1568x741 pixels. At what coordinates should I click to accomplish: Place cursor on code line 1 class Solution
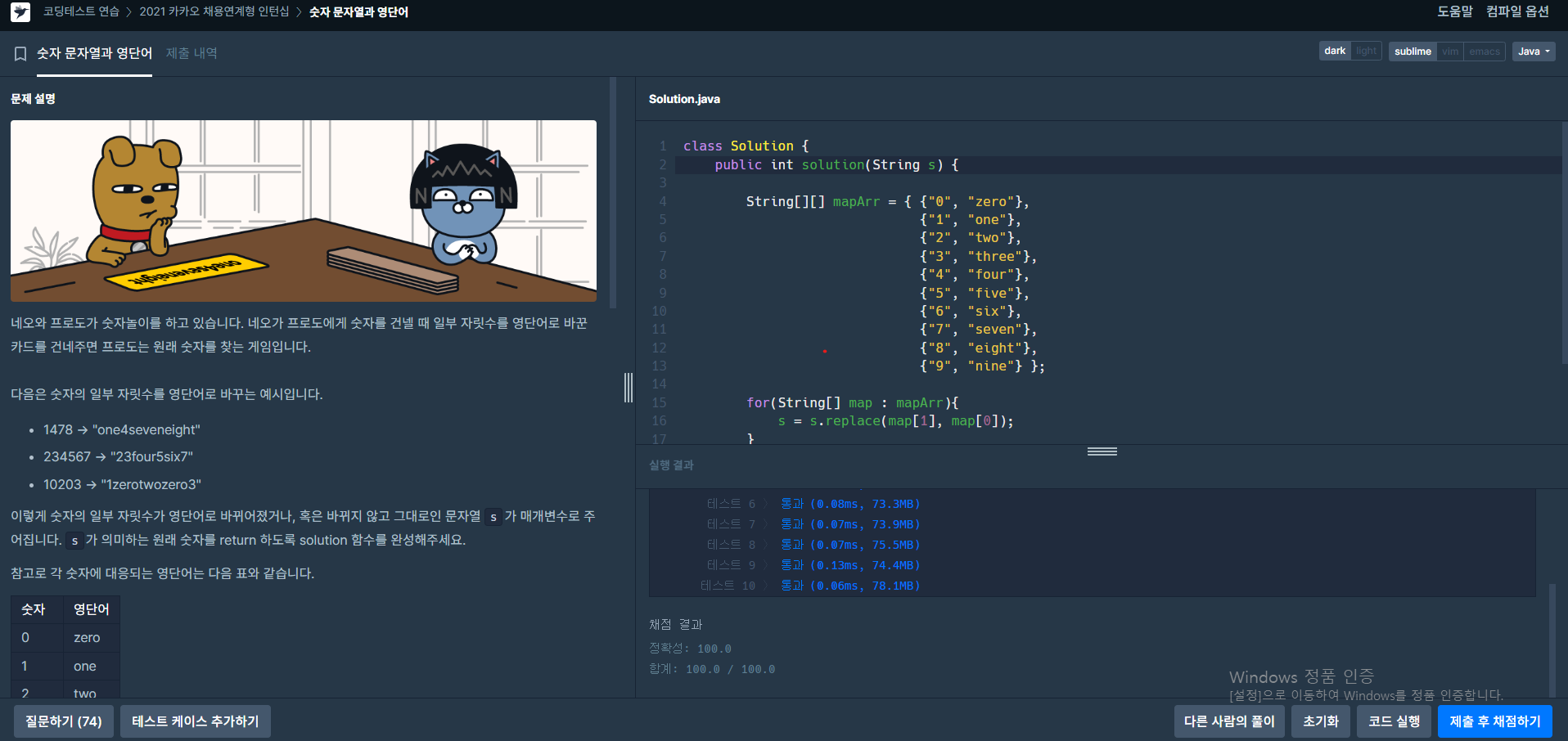pyautogui.click(x=746, y=146)
